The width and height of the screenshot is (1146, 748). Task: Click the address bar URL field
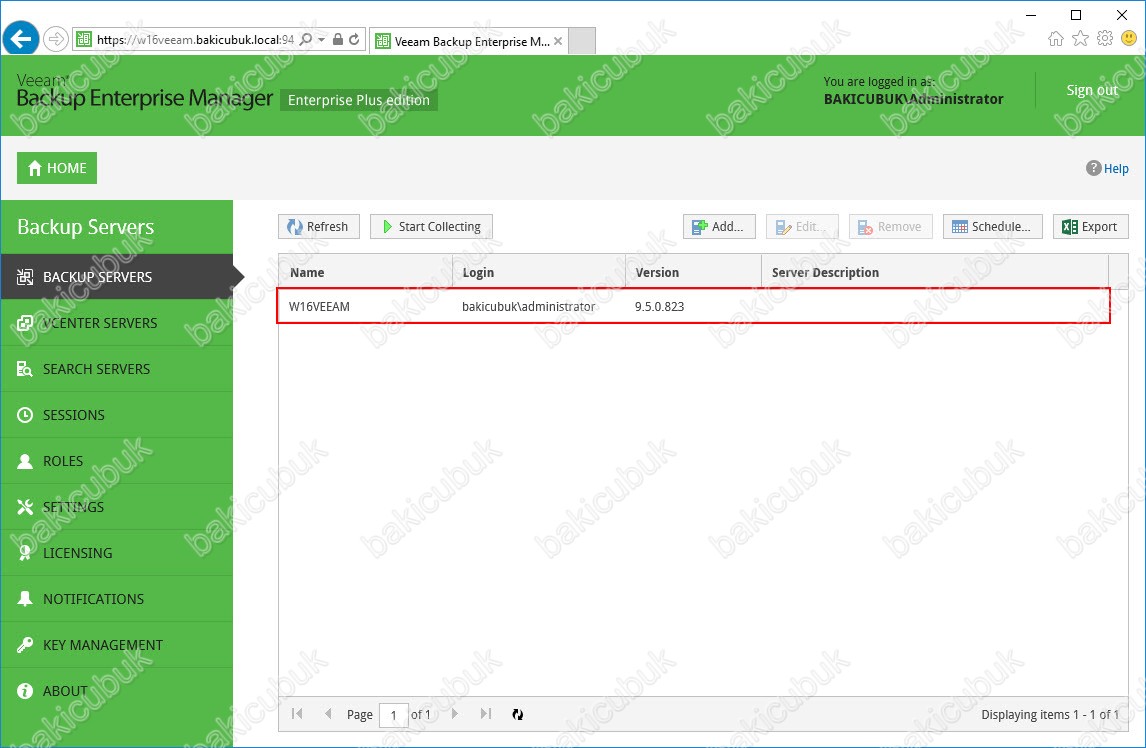pyautogui.click(x=194, y=39)
